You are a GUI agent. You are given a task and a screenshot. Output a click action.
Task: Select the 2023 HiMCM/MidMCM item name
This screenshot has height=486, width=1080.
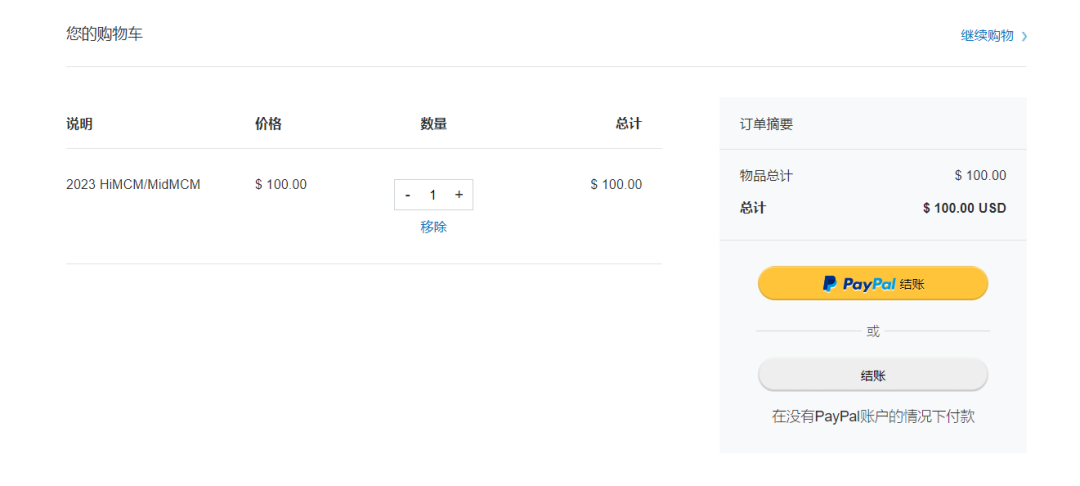(133, 184)
